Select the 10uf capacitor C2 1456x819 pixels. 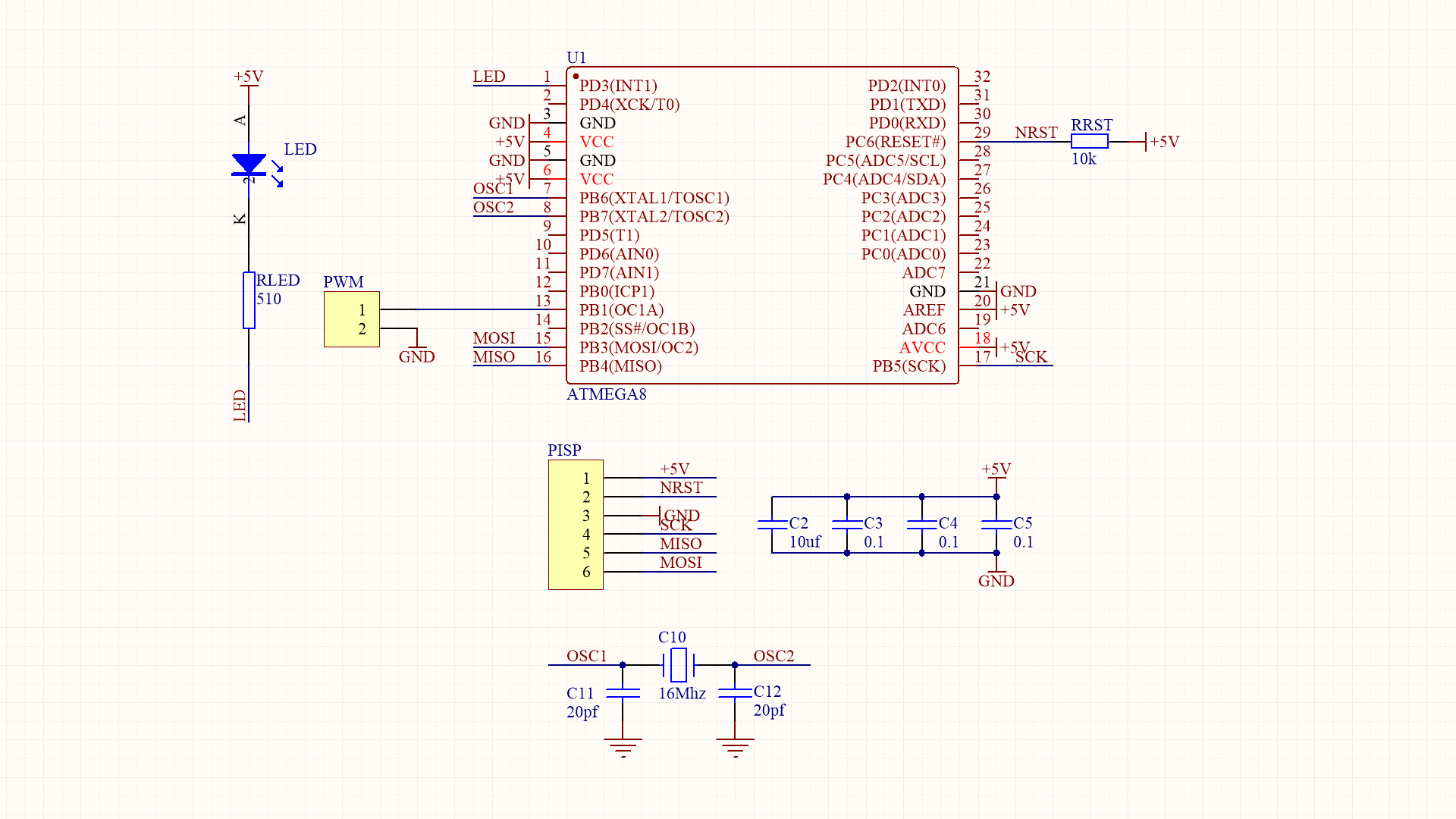pyautogui.click(x=772, y=523)
